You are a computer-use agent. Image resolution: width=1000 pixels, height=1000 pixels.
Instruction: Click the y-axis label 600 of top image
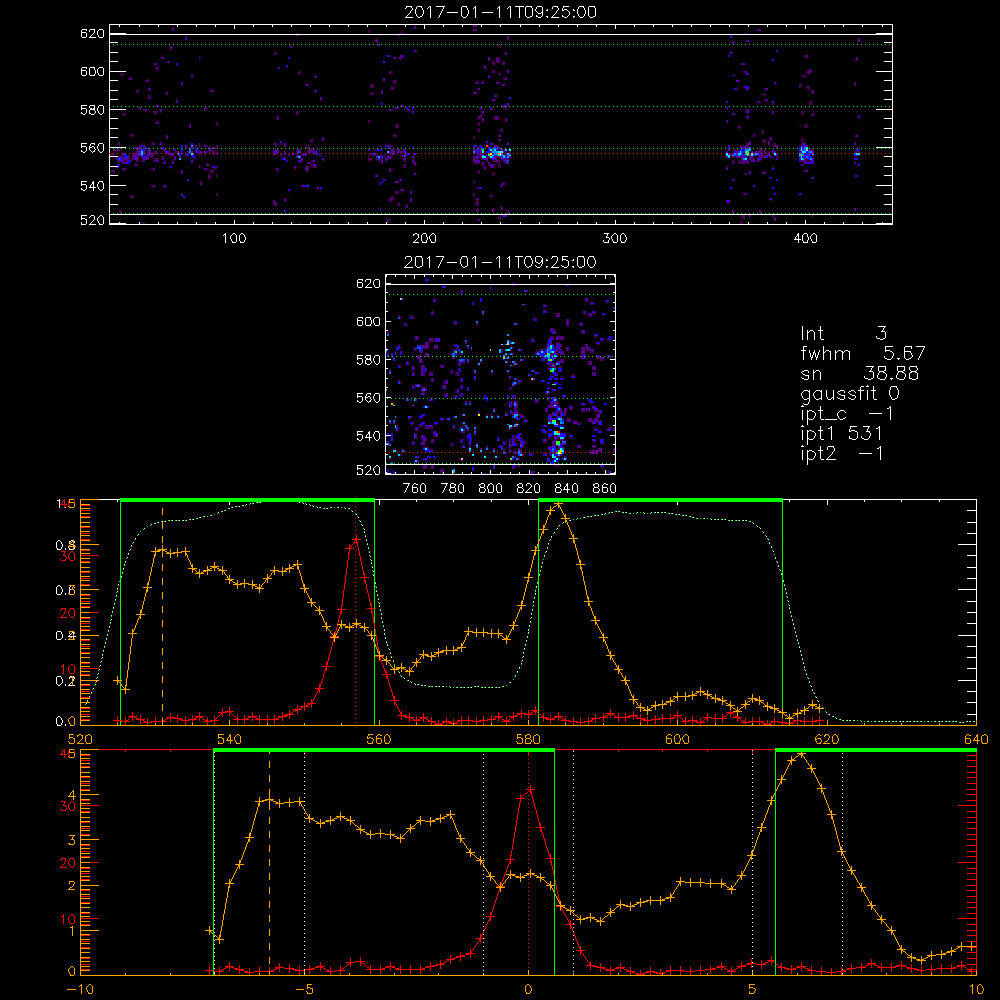click(x=92, y=71)
